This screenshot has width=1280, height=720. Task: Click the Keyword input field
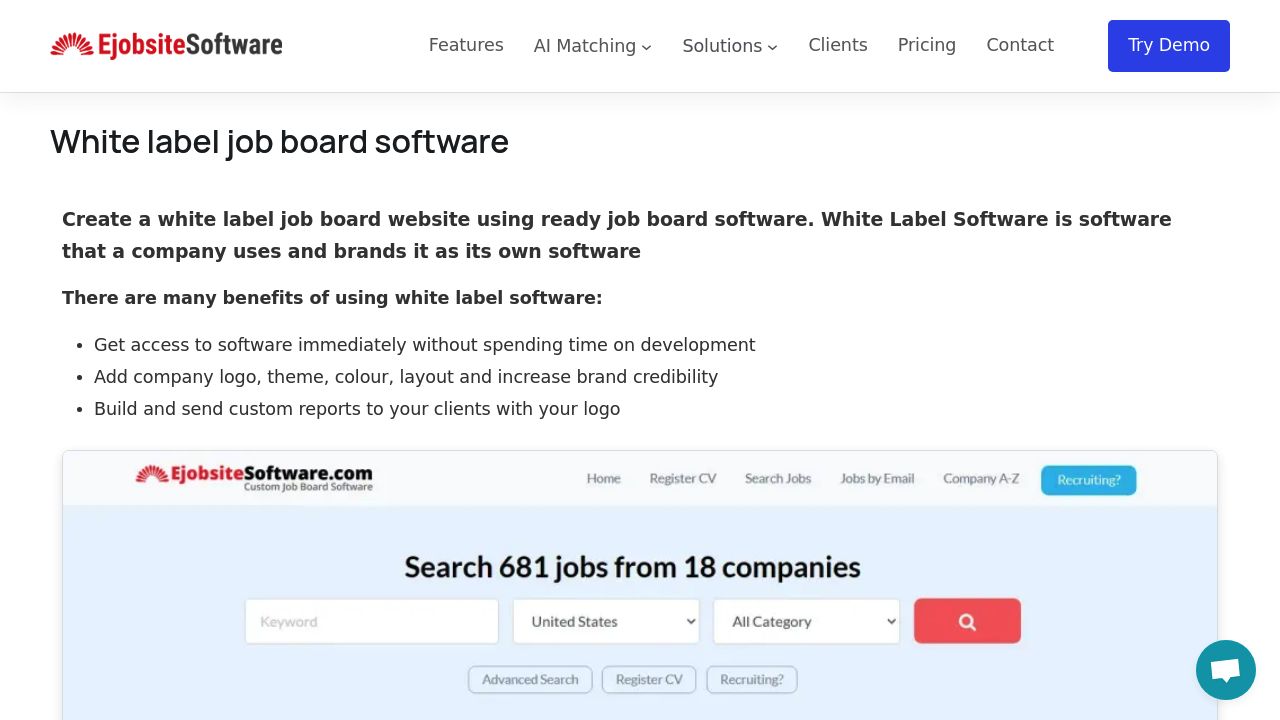tap(371, 621)
